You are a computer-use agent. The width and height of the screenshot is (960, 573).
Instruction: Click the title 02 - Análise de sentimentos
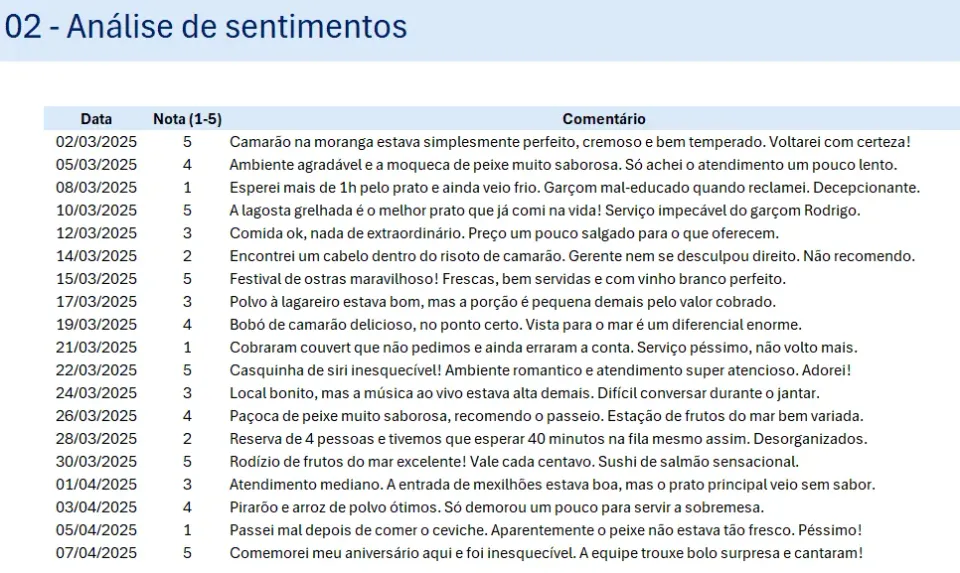click(x=206, y=27)
